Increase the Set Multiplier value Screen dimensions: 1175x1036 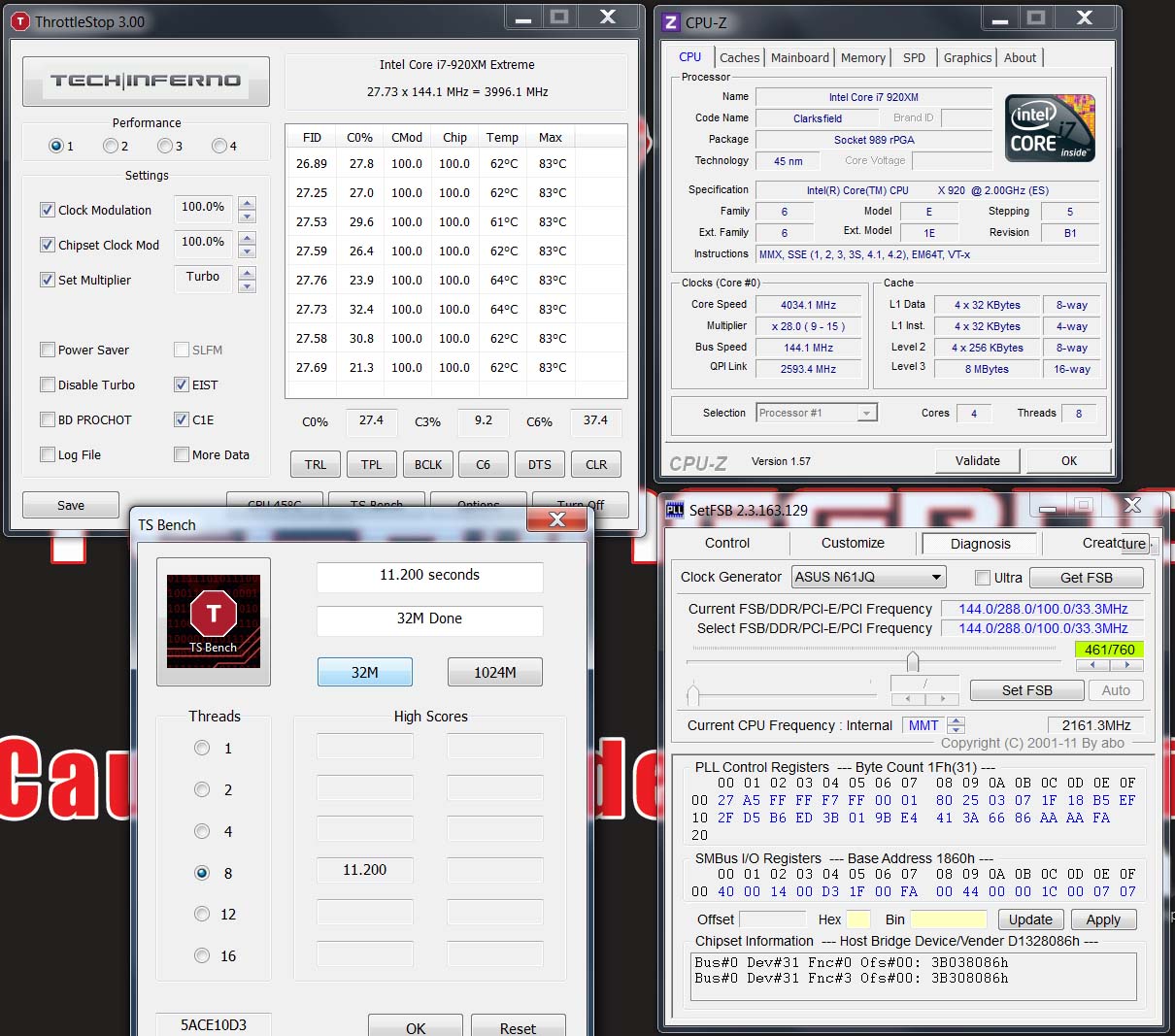click(x=248, y=274)
